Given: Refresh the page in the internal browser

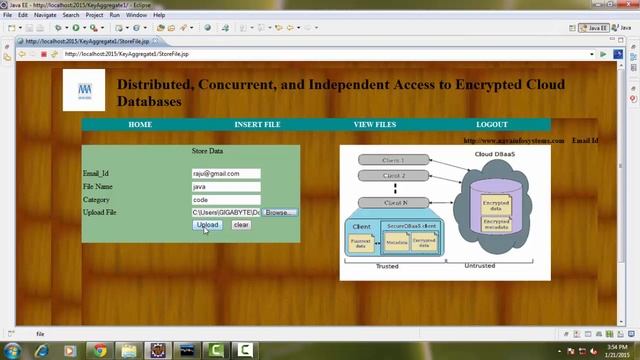Looking at the screenshot, I should point(54,54).
